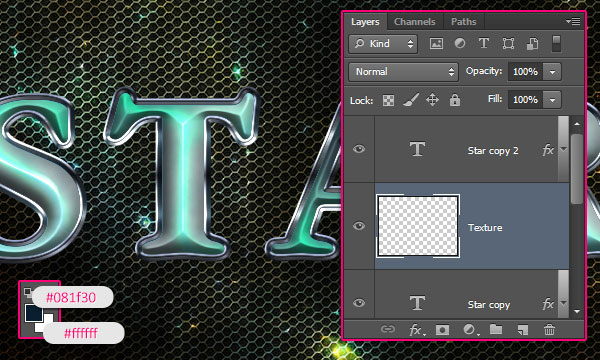The image size is (600, 360).
Task: Filter for smart objects icon
Action: [532, 43]
